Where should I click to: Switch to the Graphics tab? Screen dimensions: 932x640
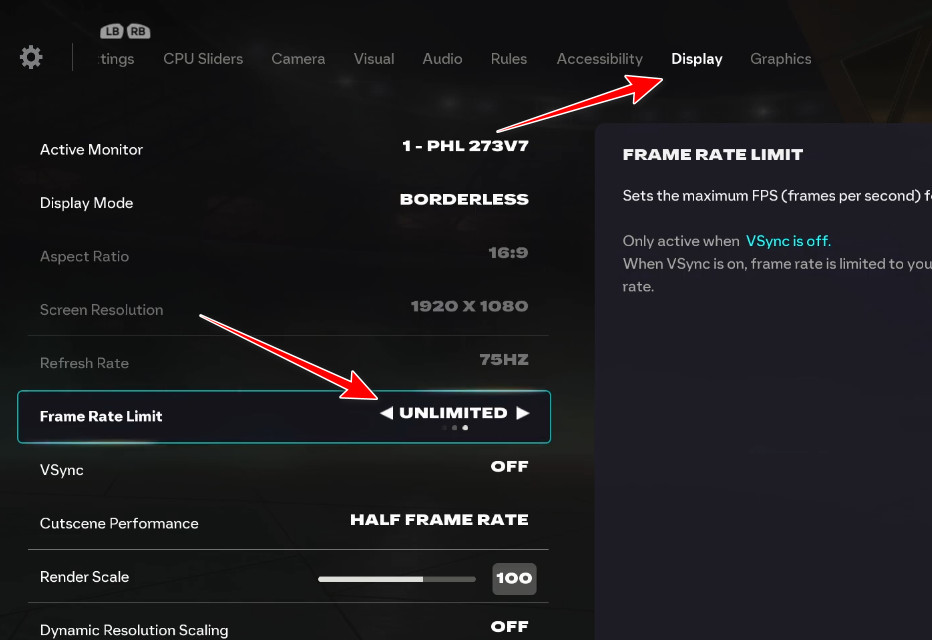click(x=780, y=59)
